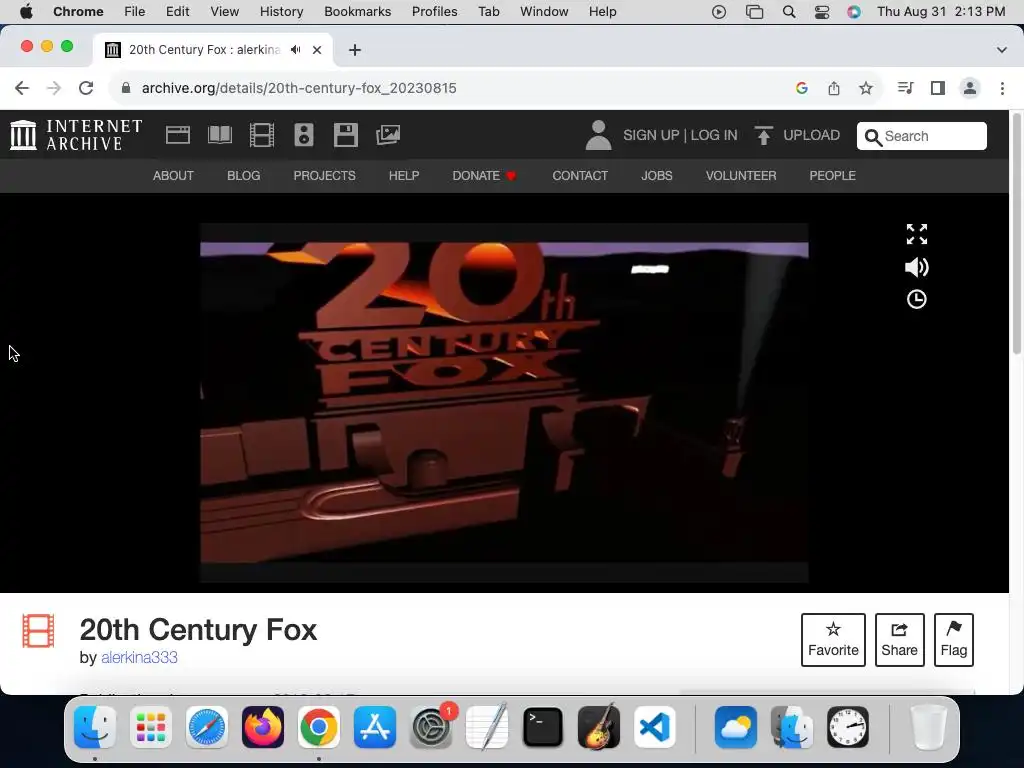1024x768 pixels.
Task: Open ABOUT navigation item
Action: pyautogui.click(x=173, y=176)
